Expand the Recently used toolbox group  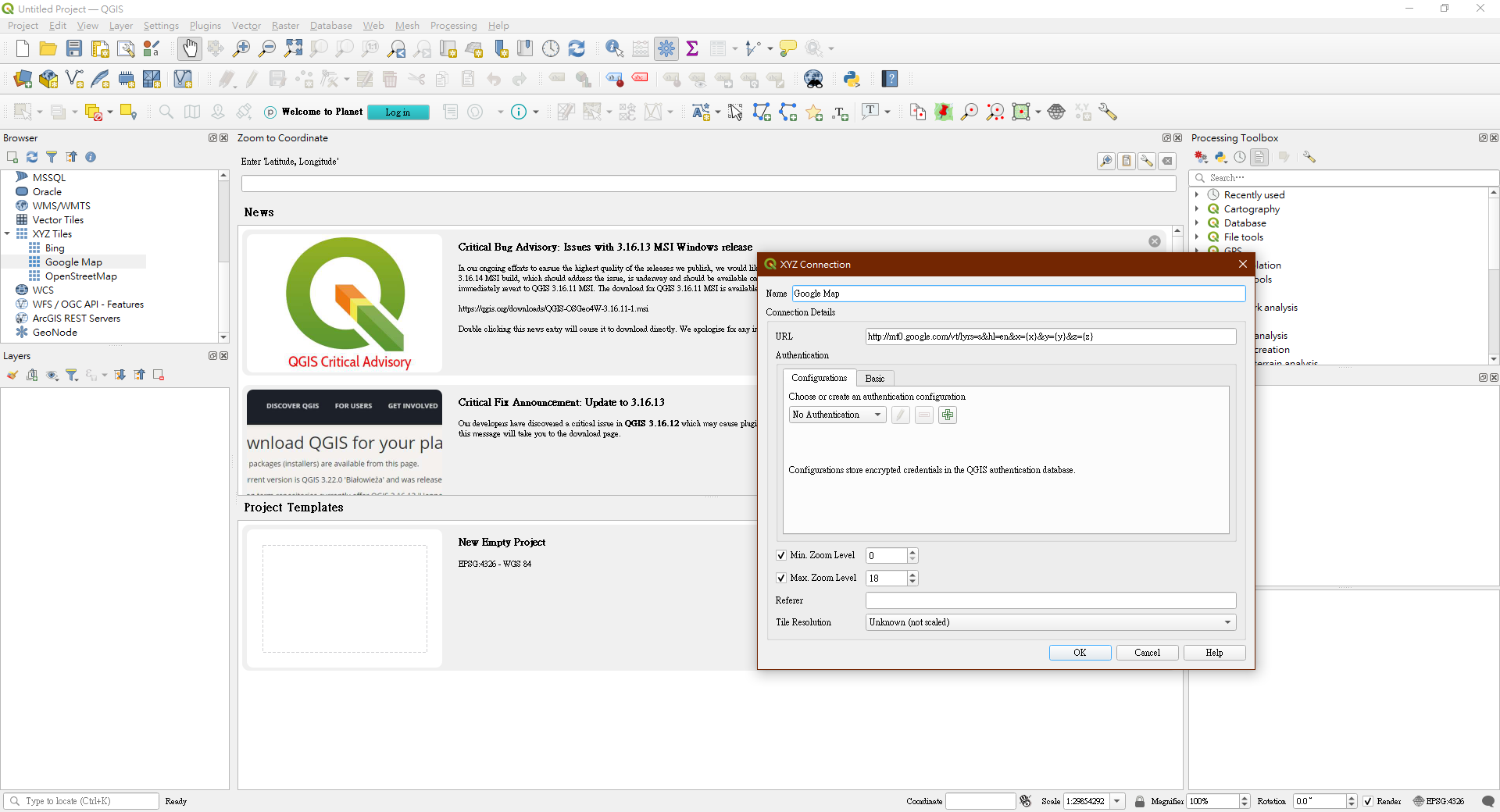pos(1196,194)
